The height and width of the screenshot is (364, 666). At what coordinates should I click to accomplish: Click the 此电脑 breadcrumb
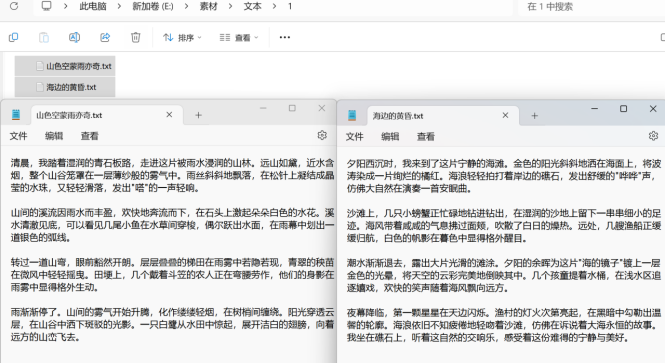click(93, 6)
